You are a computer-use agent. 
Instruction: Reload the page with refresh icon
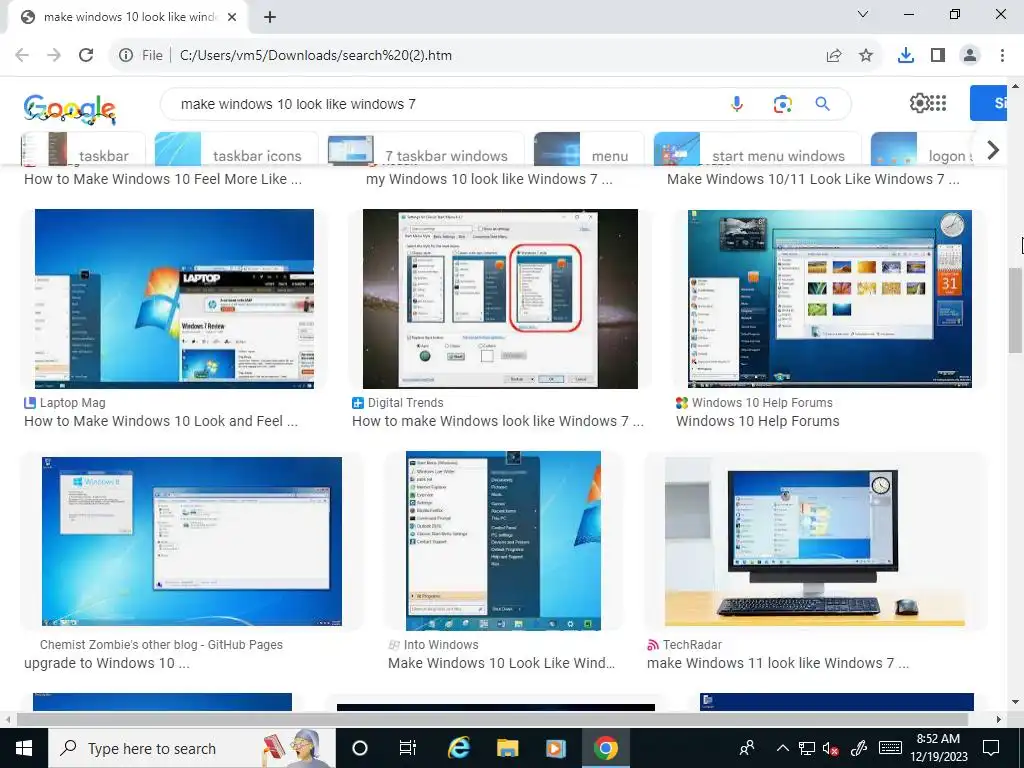(86, 55)
